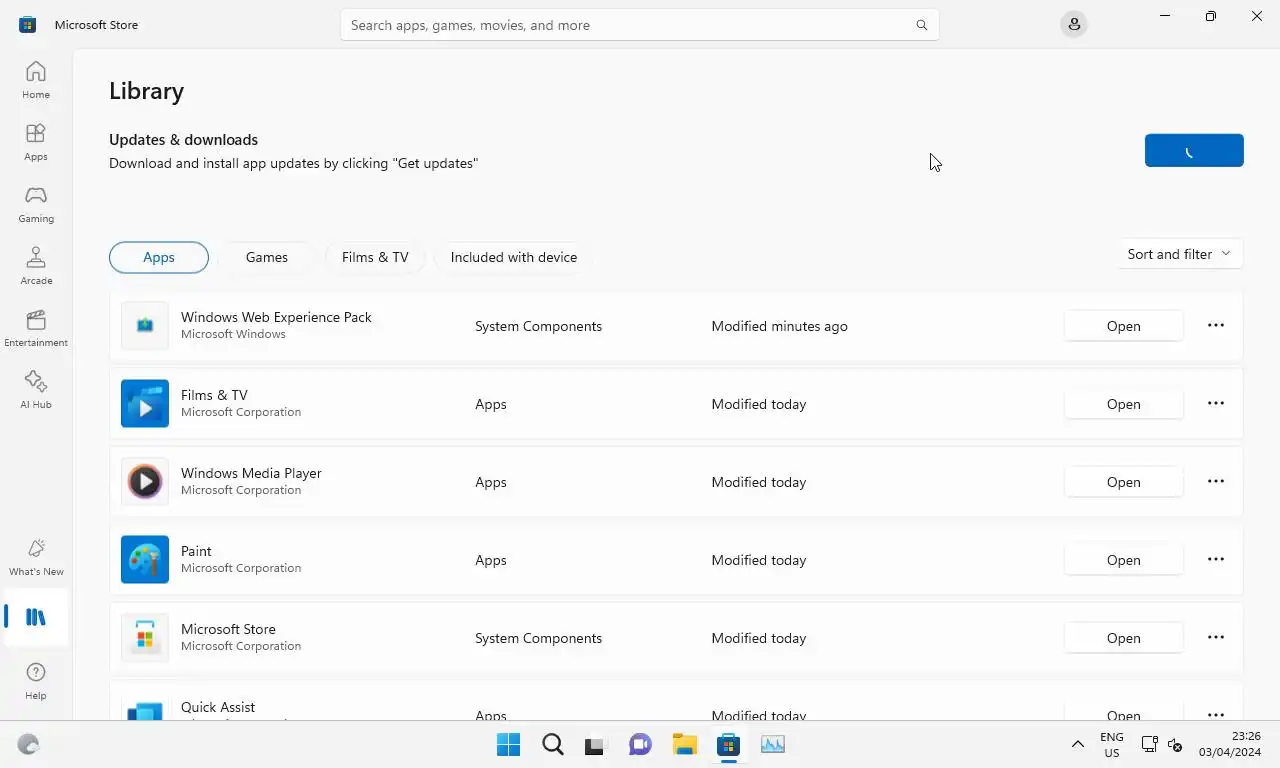This screenshot has width=1280, height=768.
Task: Open the Chat app on taskbar
Action: (x=640, y=744)
